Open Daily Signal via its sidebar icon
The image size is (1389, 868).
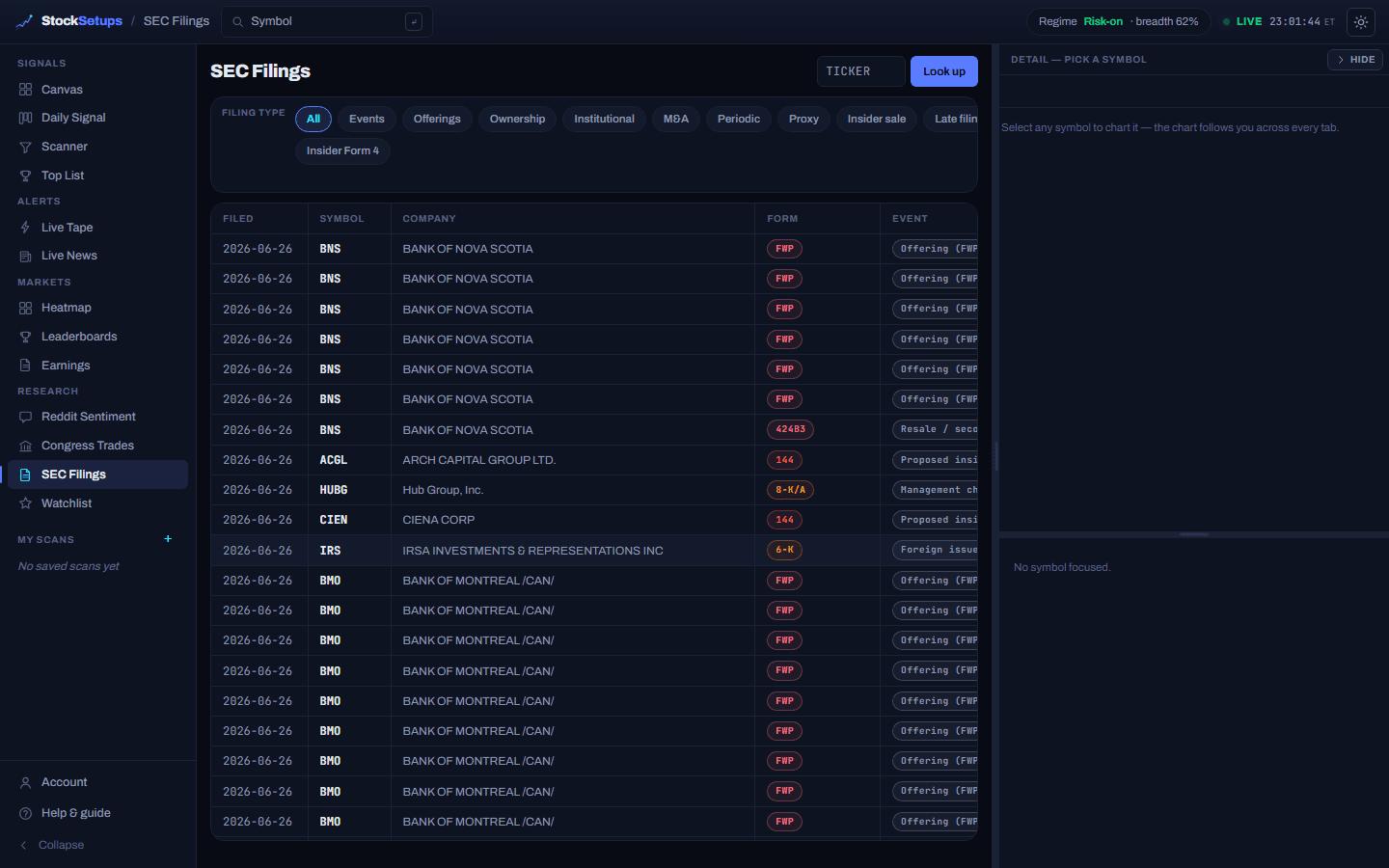25,118
